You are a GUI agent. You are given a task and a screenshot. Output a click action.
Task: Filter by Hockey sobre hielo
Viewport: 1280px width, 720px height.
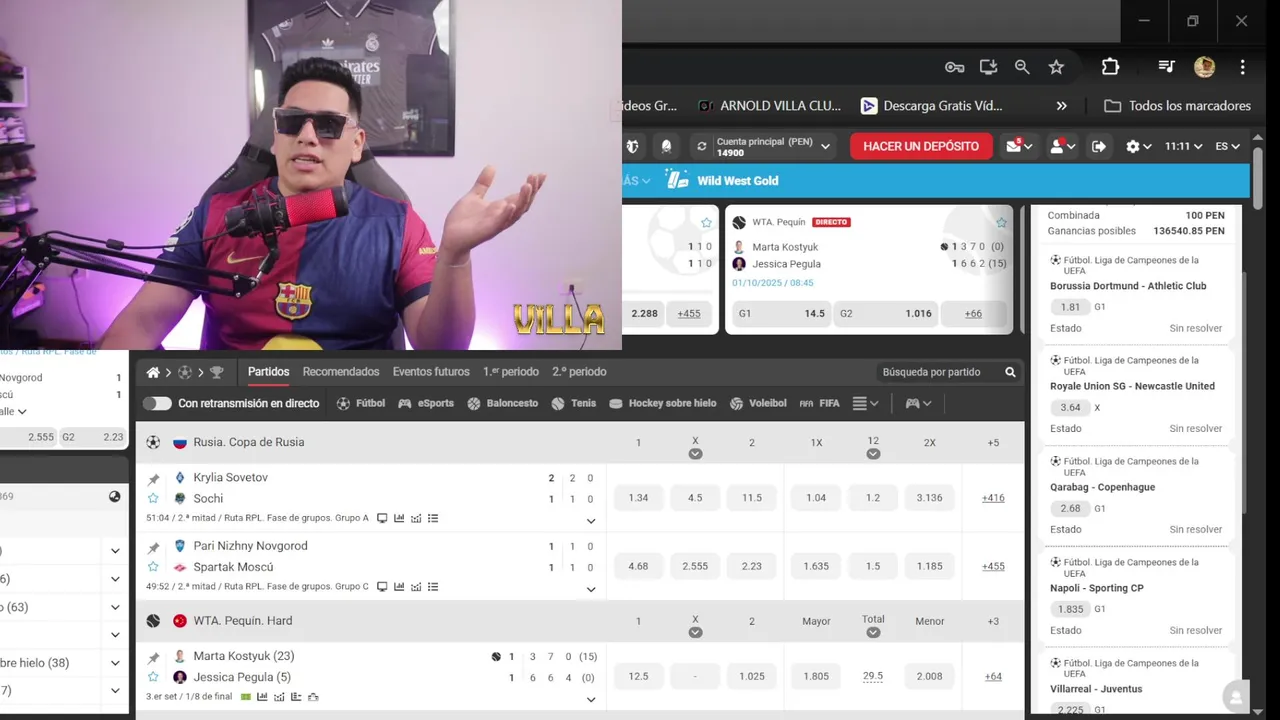tap(662, 403)
